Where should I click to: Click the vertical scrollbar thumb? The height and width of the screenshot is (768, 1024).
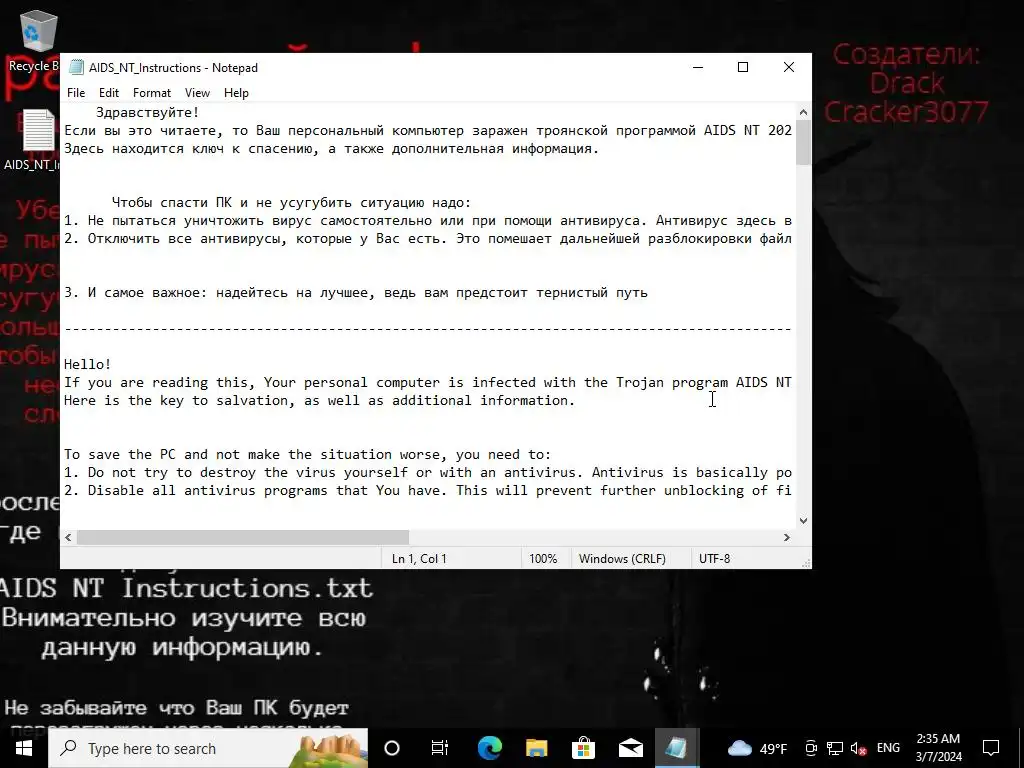pos(803,142)
